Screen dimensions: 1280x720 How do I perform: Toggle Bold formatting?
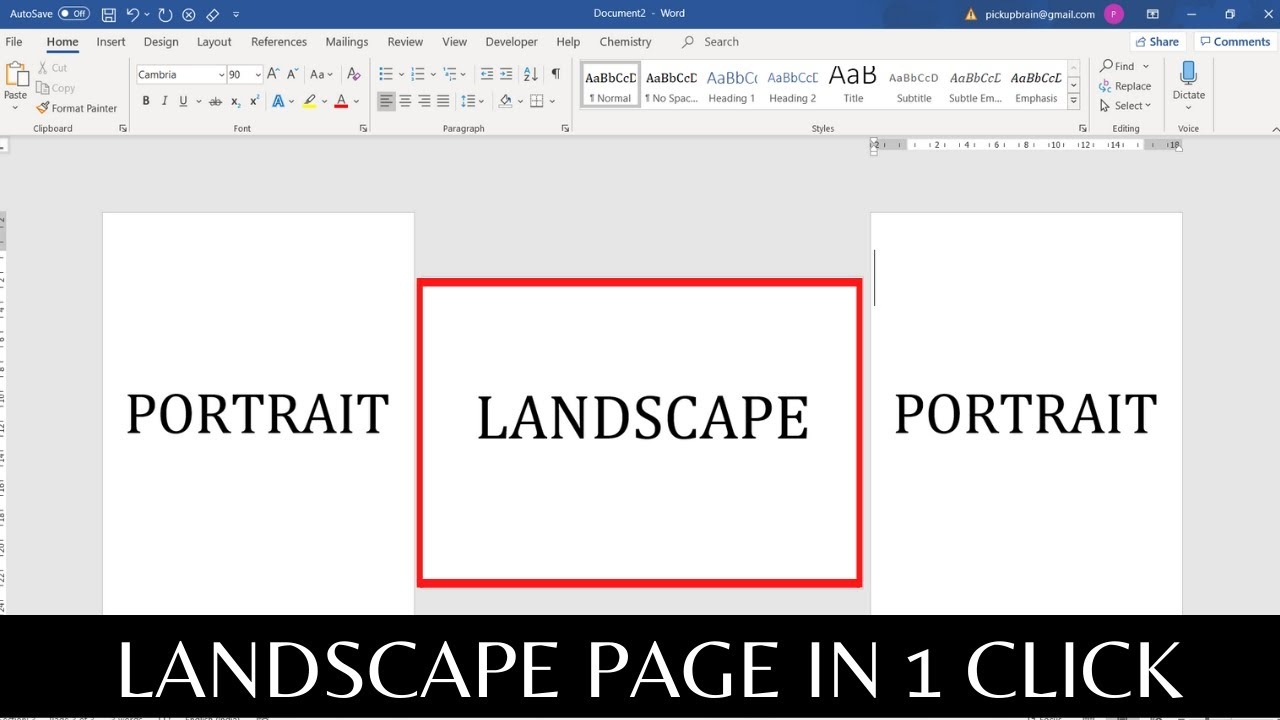(146, 101)
